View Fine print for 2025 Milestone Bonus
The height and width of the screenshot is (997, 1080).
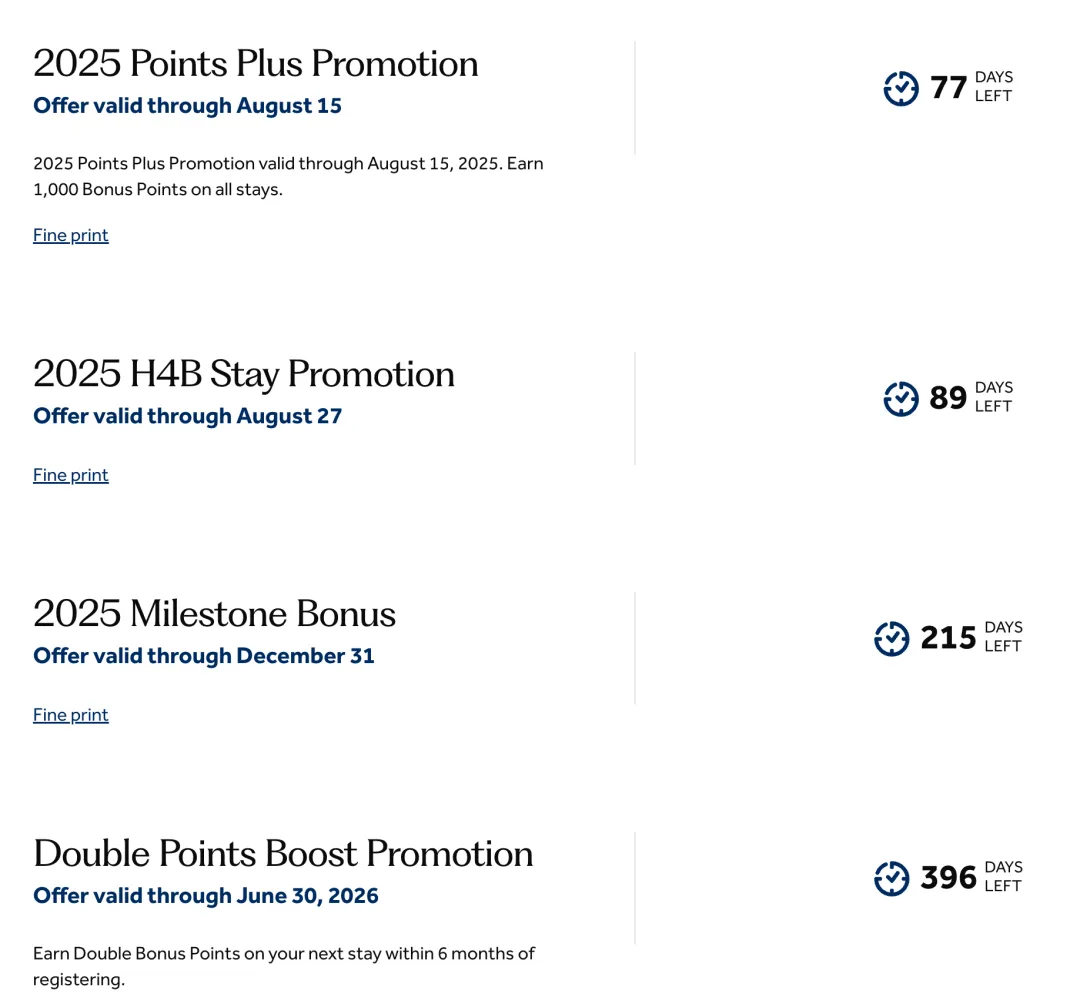pyautogui.click(x=71, y=715)
